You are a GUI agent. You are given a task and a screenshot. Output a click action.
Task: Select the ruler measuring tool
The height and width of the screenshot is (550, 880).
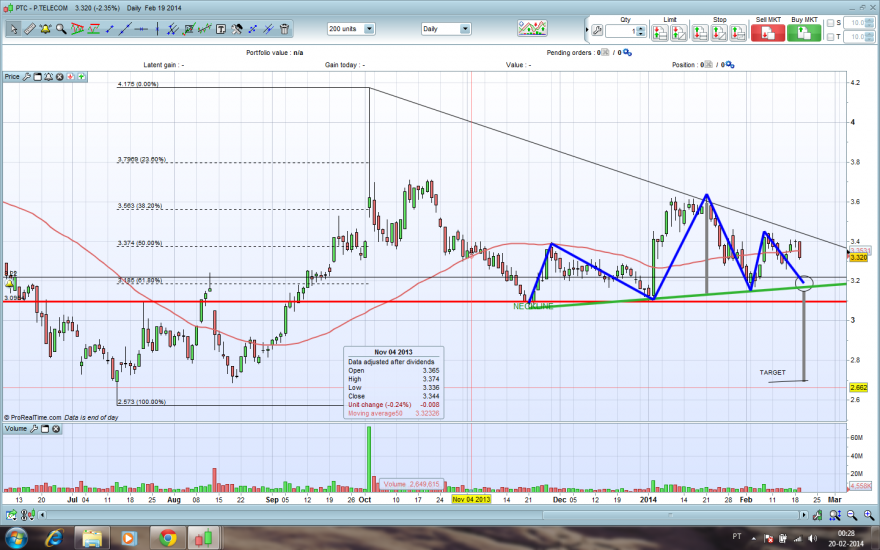(30, 29)
